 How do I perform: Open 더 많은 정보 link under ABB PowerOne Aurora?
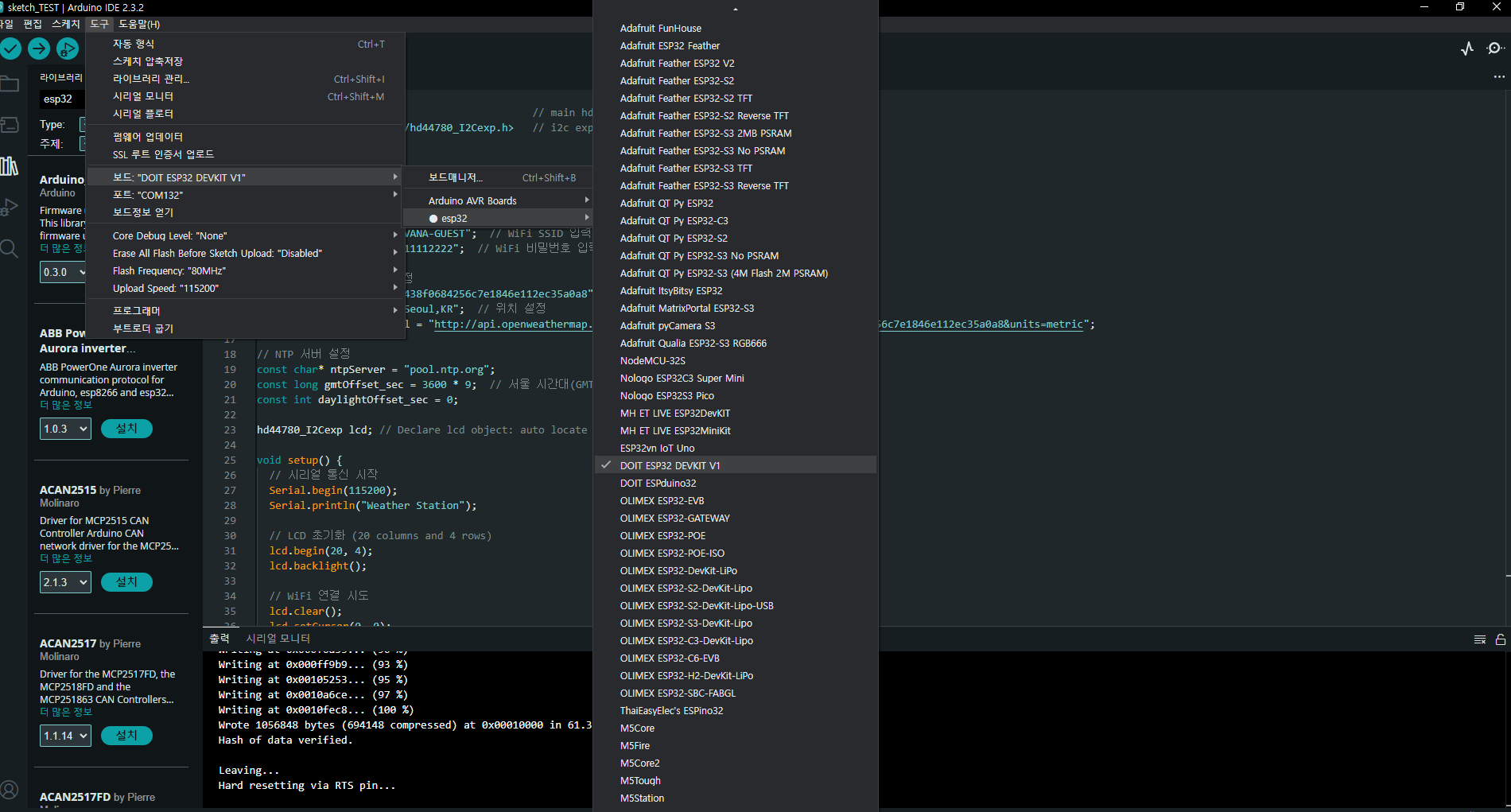pyautogui.click(x=66, y=406)
